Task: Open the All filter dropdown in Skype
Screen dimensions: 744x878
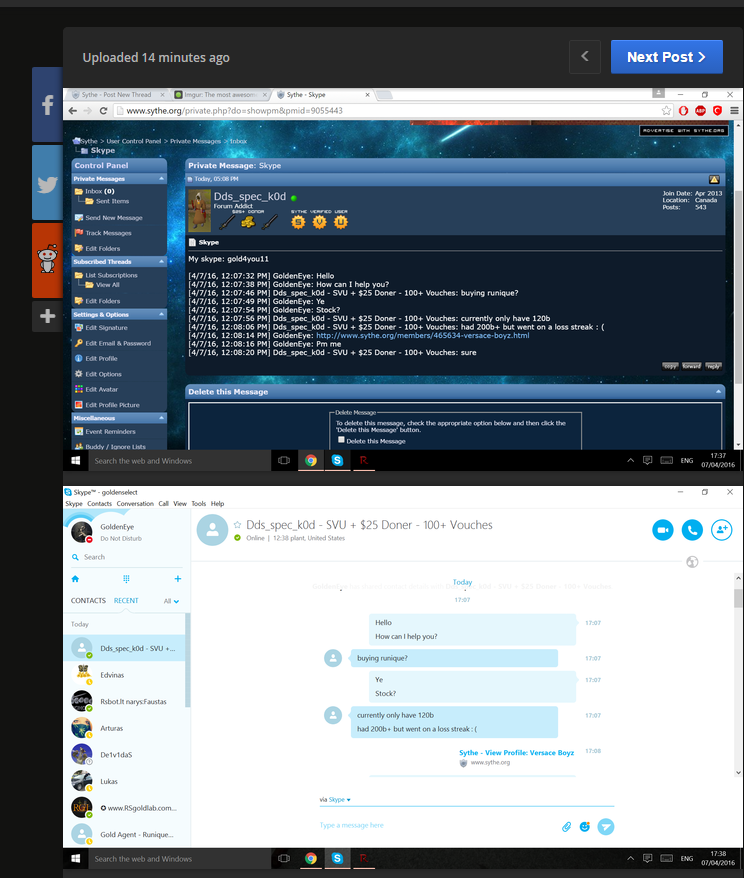Action: click(x=171, y=601)
